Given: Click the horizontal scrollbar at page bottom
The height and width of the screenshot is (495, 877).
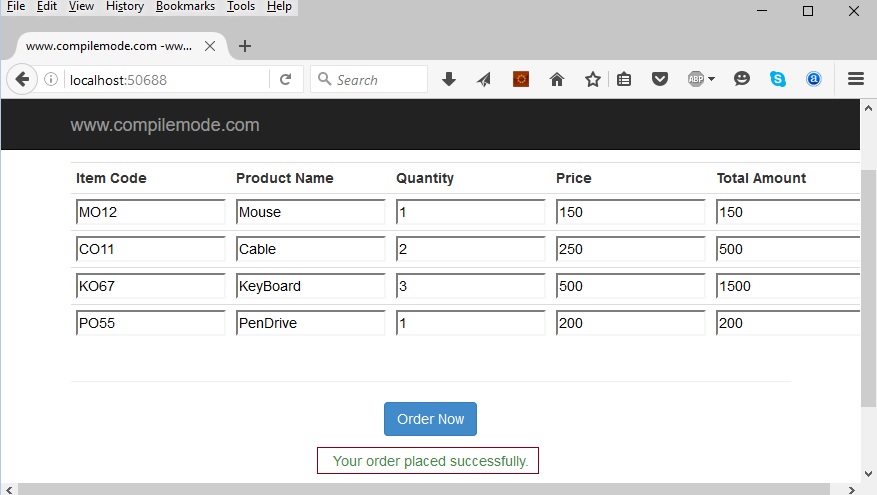Looking at the screenshot, I should 430,489.
